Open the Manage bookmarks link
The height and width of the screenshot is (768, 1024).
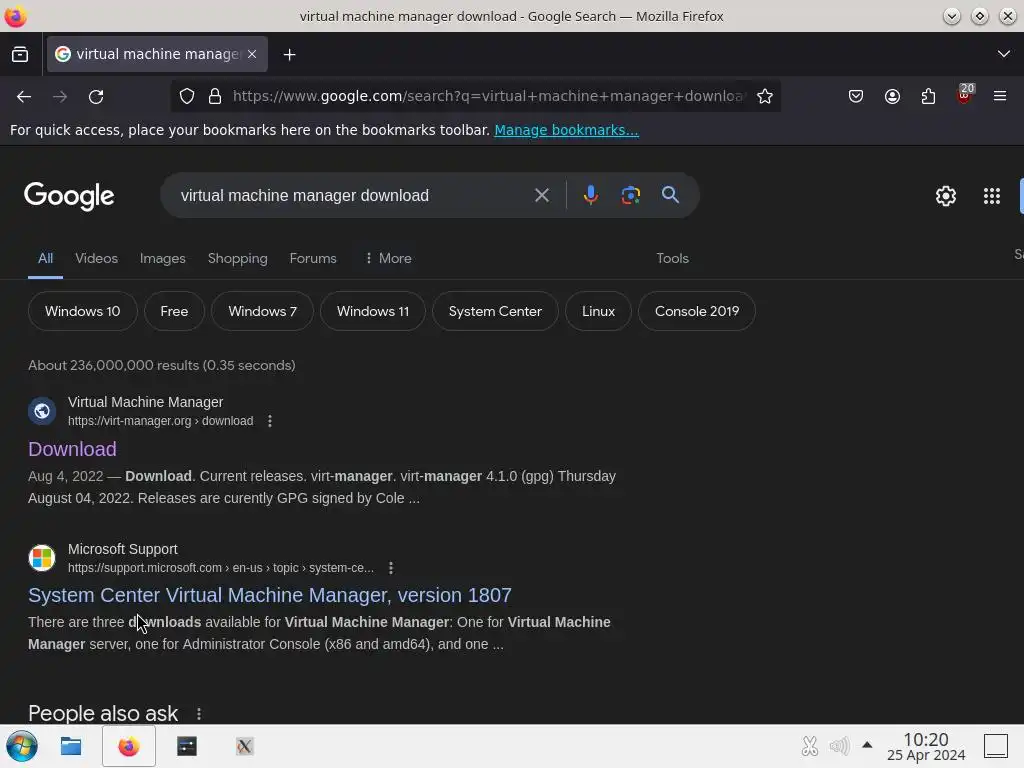[x=566, y=130]
